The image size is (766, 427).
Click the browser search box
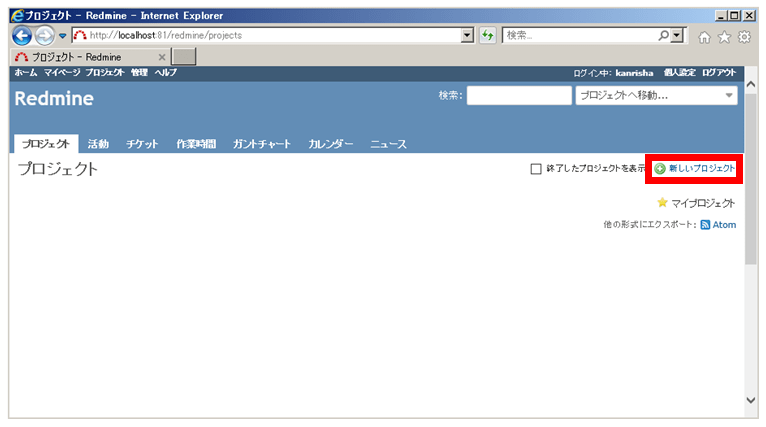[x=580, y=35]
